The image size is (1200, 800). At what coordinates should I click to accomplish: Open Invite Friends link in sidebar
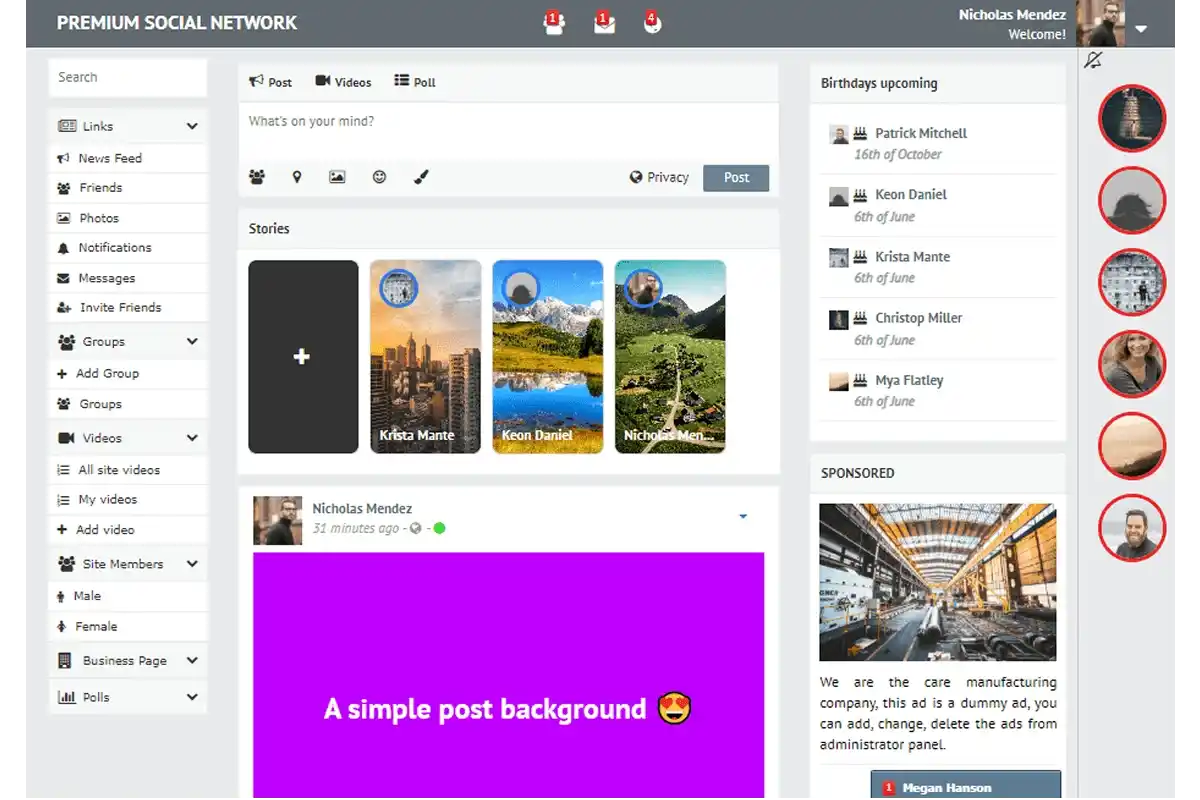120,308
